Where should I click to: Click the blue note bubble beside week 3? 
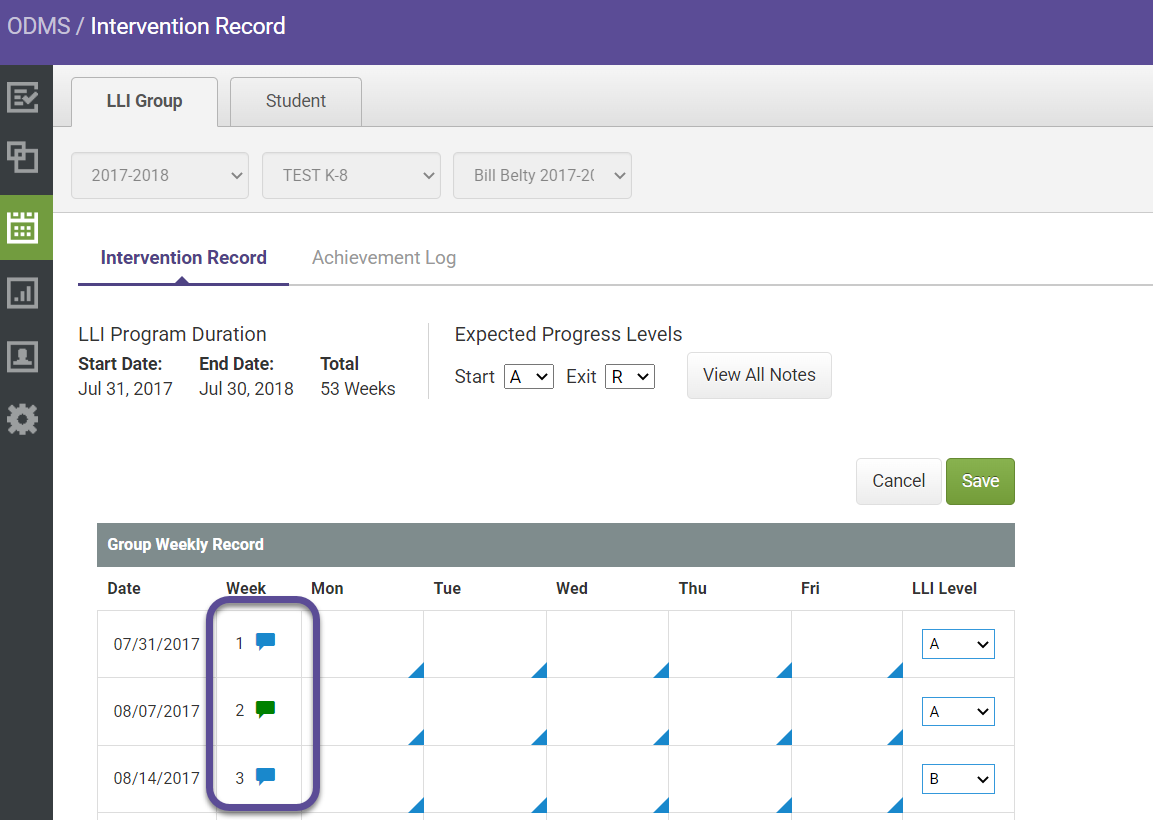coord(263,777)
